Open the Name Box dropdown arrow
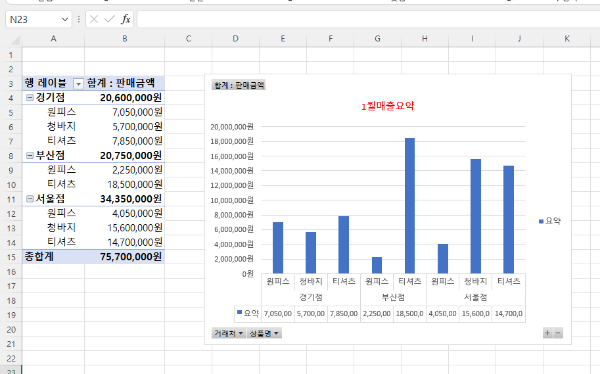Screen dimensions: 600x374 click(65, 19)
